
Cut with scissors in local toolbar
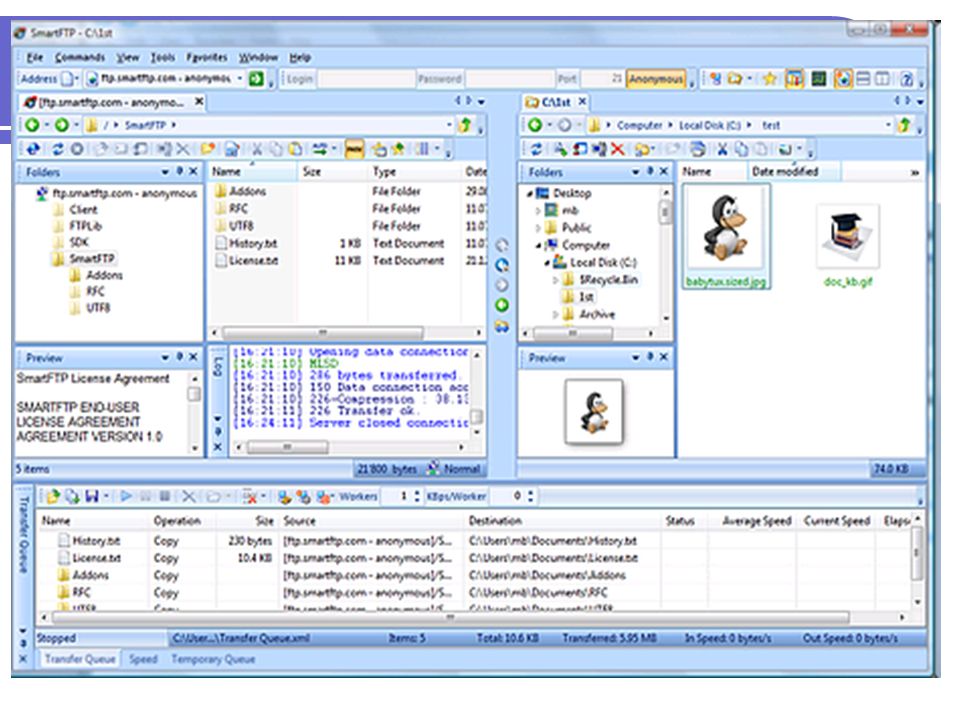click(722, 149)
